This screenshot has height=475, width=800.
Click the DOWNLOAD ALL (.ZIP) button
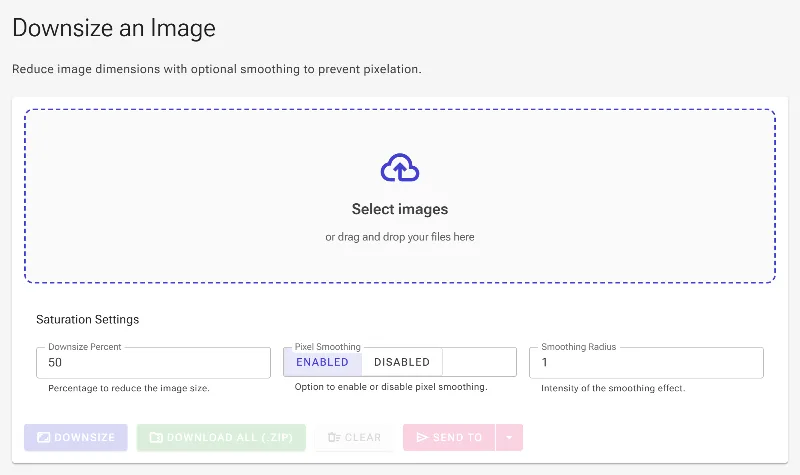point(221,437)
